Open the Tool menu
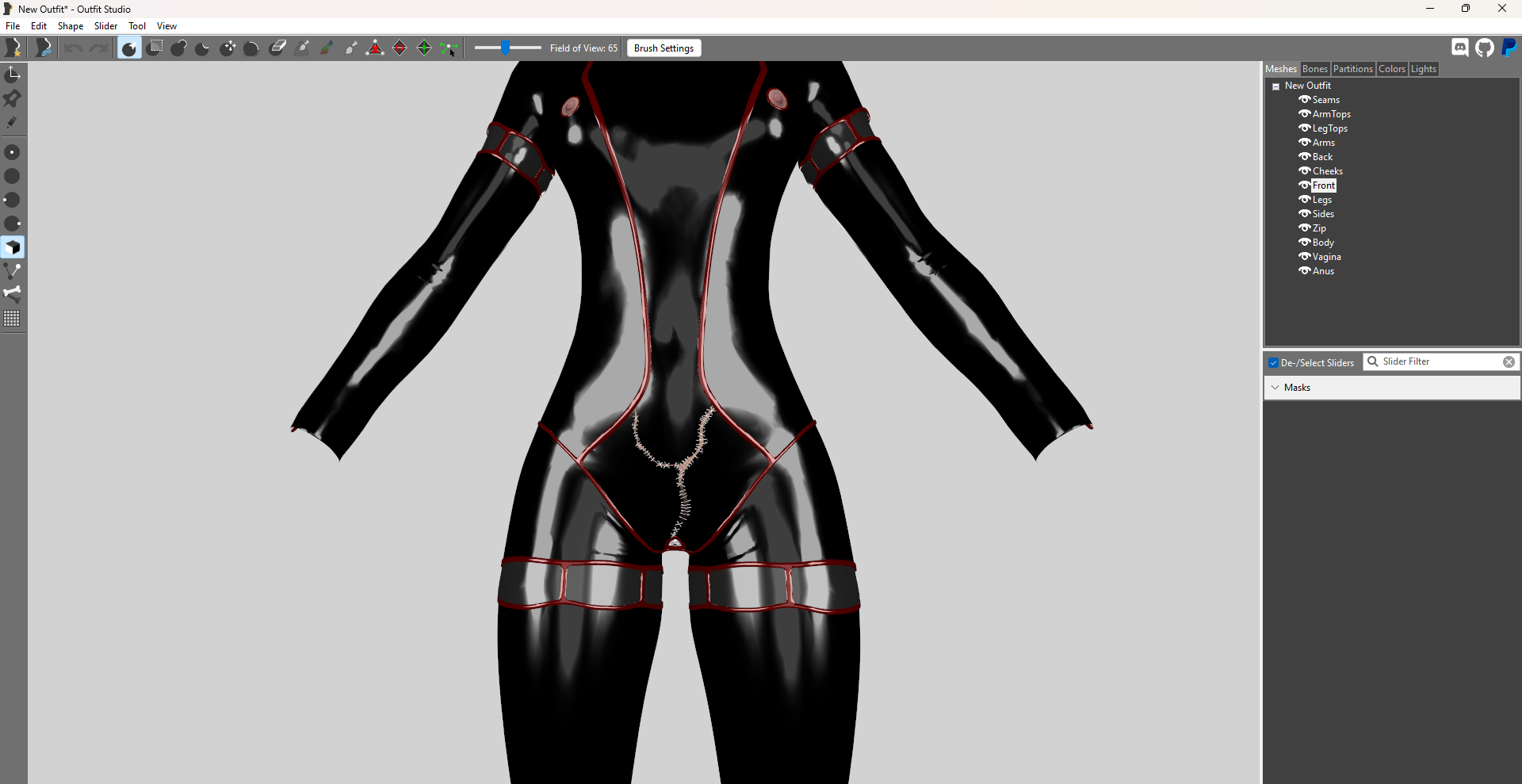Screen dimensions: 1522x784 point(137,26)
